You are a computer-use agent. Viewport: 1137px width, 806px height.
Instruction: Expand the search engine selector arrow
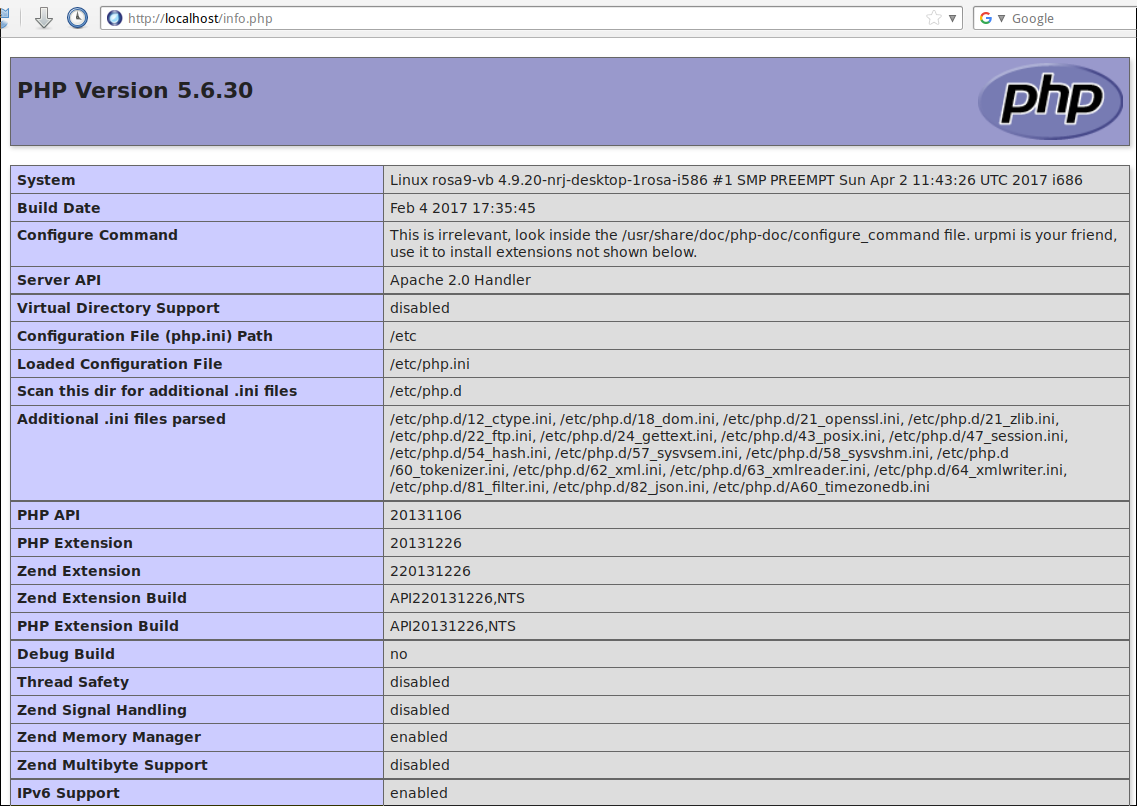(x=1001, y=18)
